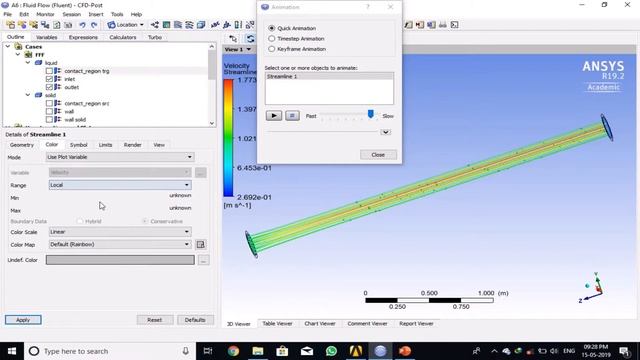Close the Animation dialog with Close button
This screenshot has width=640, height=360.
(378, 155)
